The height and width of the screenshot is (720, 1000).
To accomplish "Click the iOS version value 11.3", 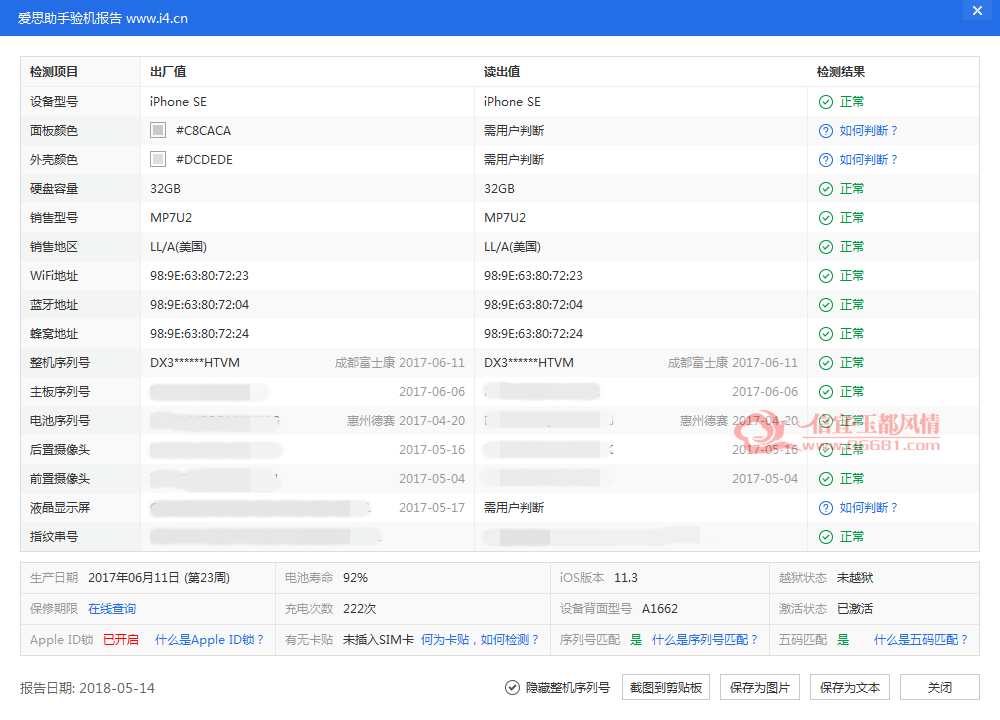I will (626, 578).
